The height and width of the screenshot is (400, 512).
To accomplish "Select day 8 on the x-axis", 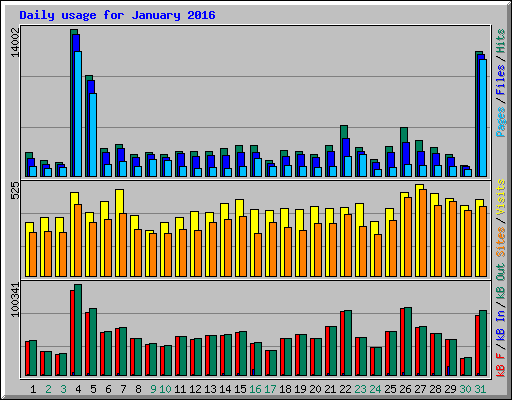I will click(x=138, y=389).
